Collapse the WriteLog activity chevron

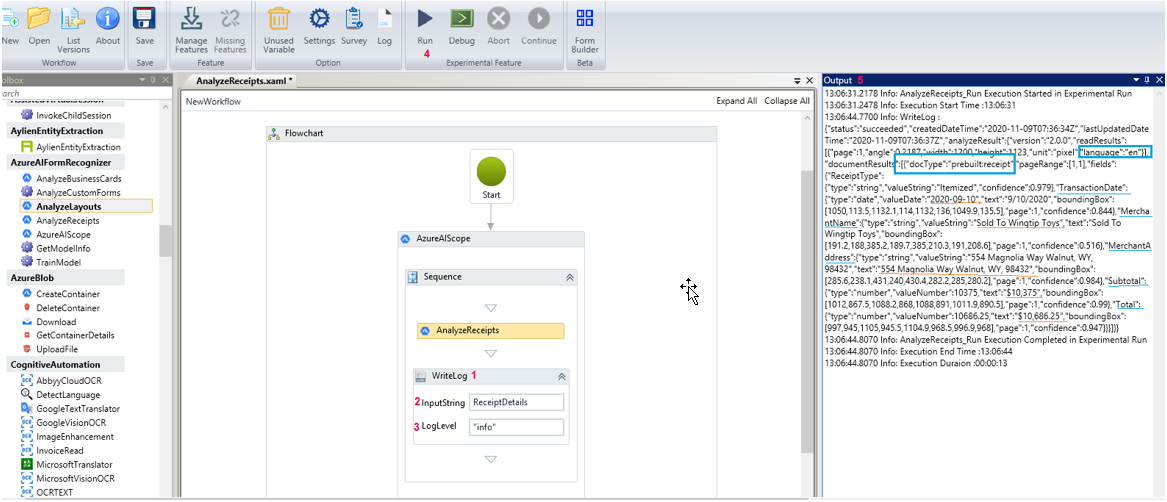(x=561, y=376)
